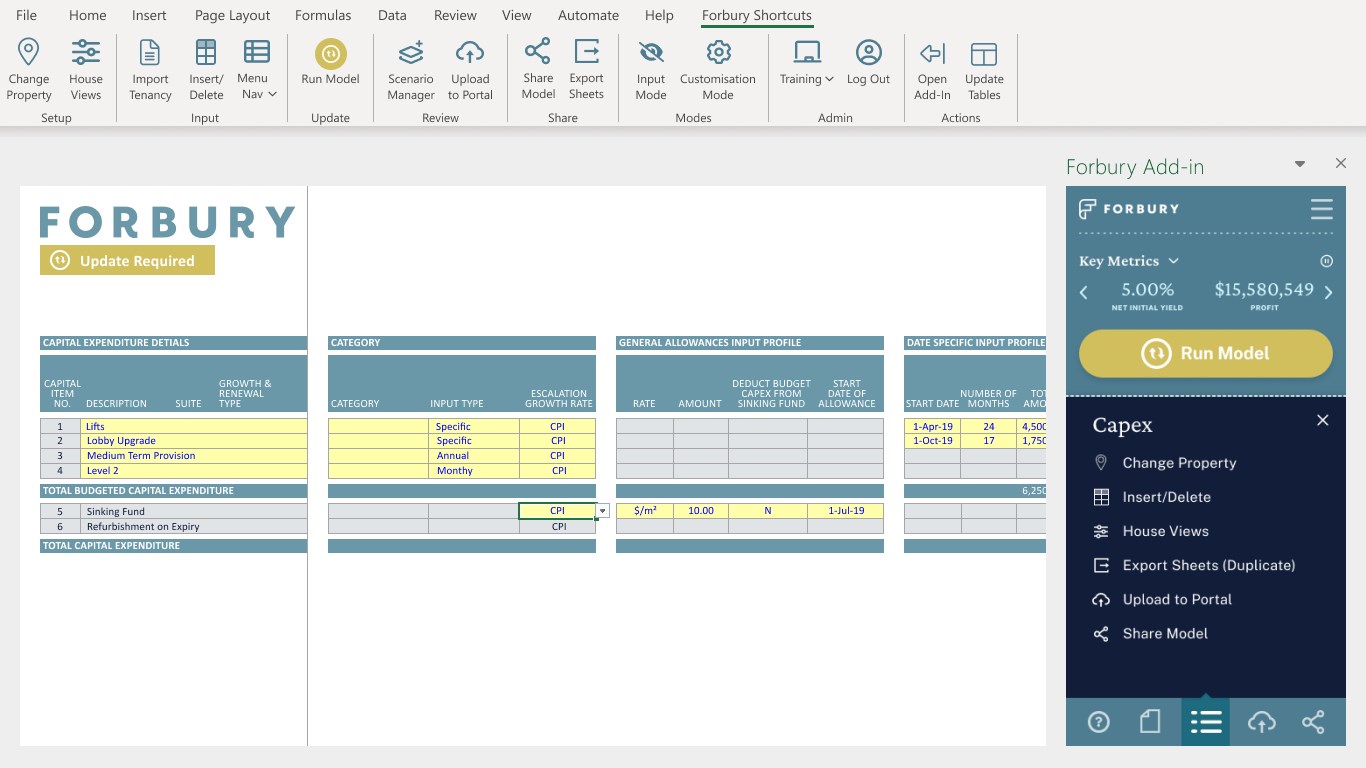Open Forbury Add-in pane options arrow
This screenshot has height=768, width=1366.
tap(1300, 164)
